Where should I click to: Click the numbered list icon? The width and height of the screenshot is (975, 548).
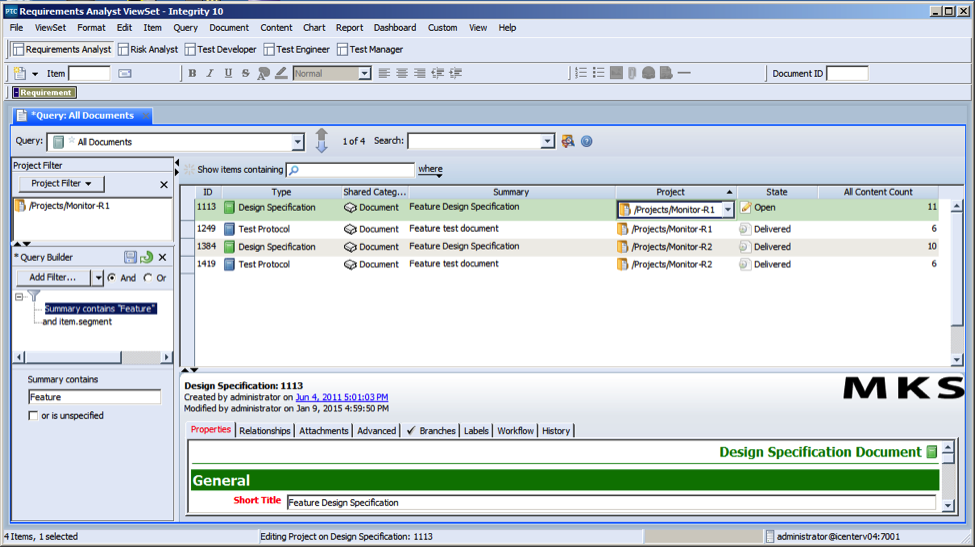click(581, 73)
